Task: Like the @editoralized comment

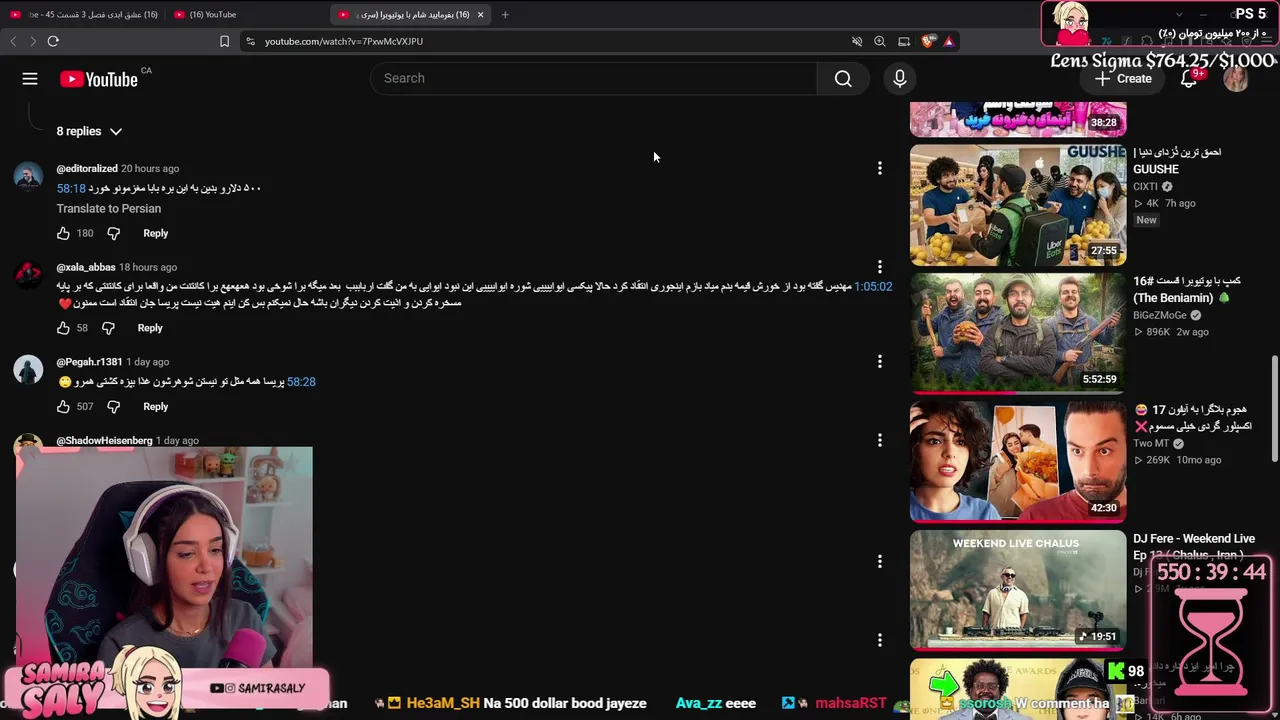Action: point(63,233)
